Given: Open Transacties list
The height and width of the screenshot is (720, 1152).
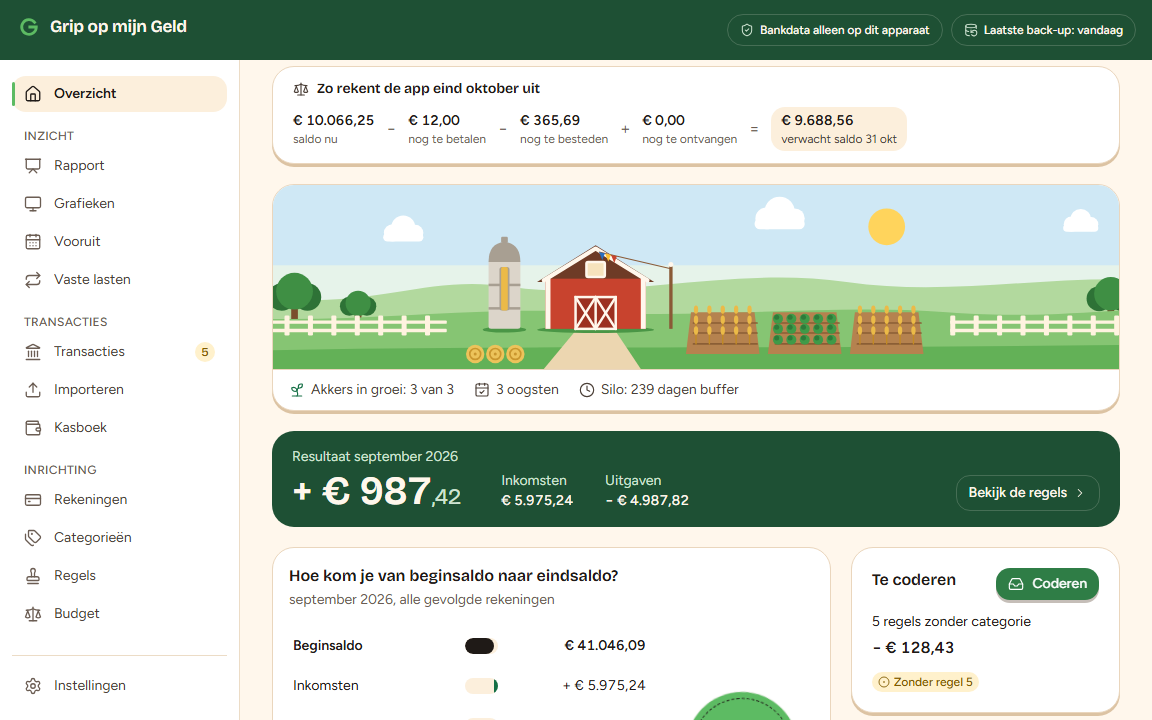Looking at the screenshot, I should pyautogui.click(x=120, y=352).
